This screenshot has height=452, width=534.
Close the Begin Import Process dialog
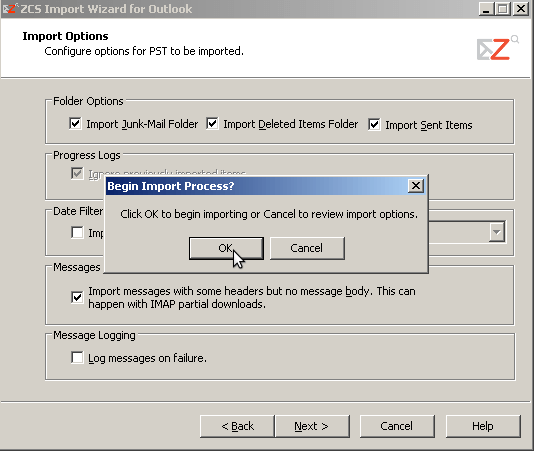416,186
